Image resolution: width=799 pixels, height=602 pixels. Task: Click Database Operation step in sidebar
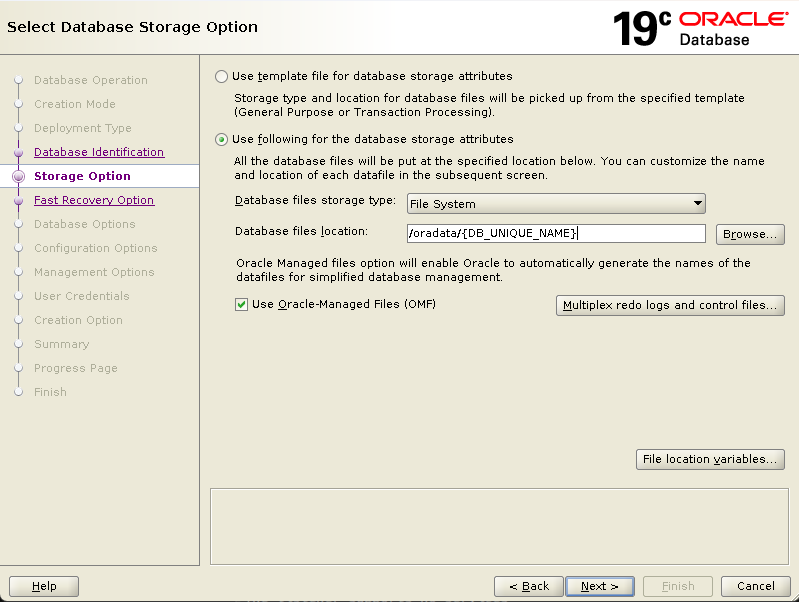[x=91, y=80]
